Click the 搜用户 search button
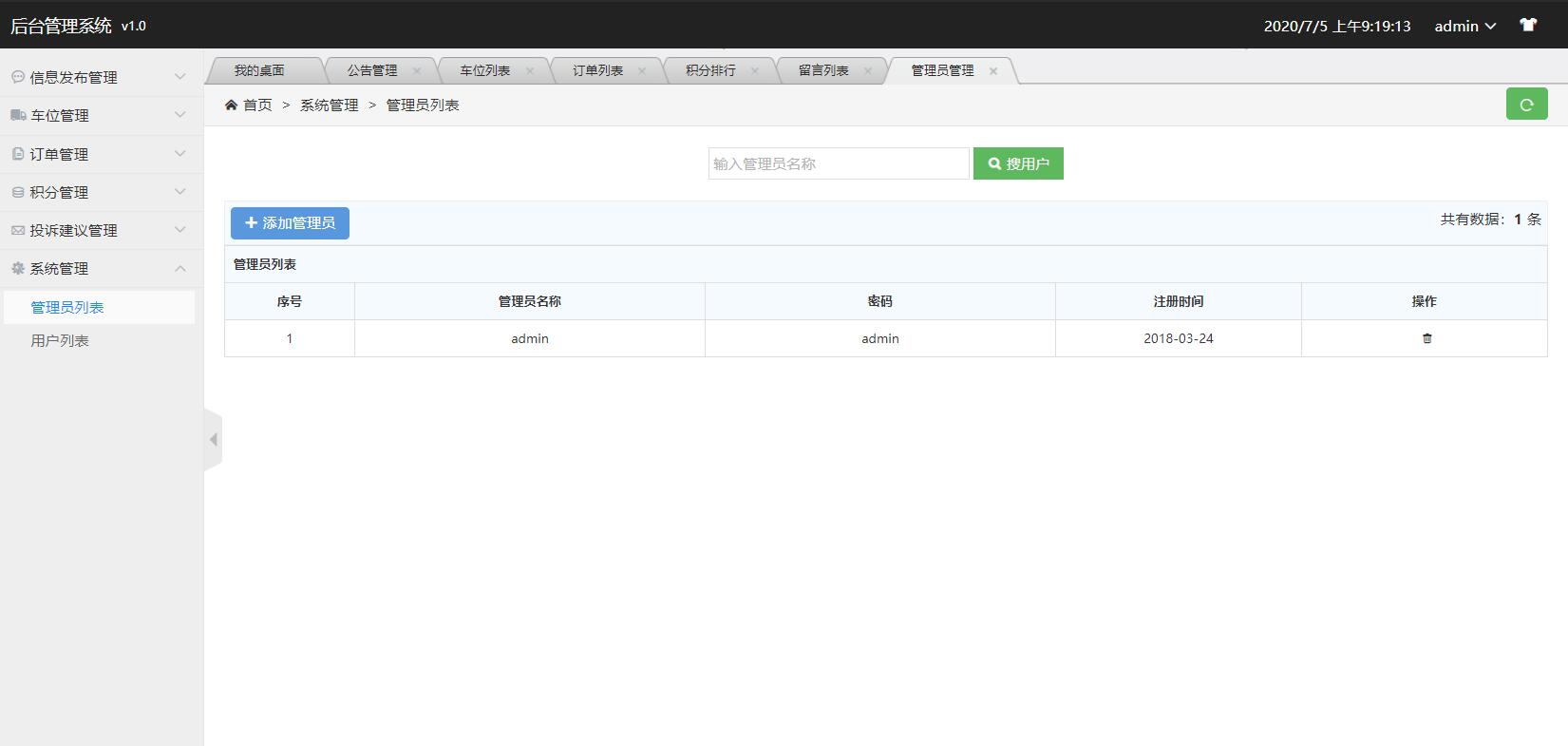The width and height of the screenshot is (1568, 746). [1018, 163]
